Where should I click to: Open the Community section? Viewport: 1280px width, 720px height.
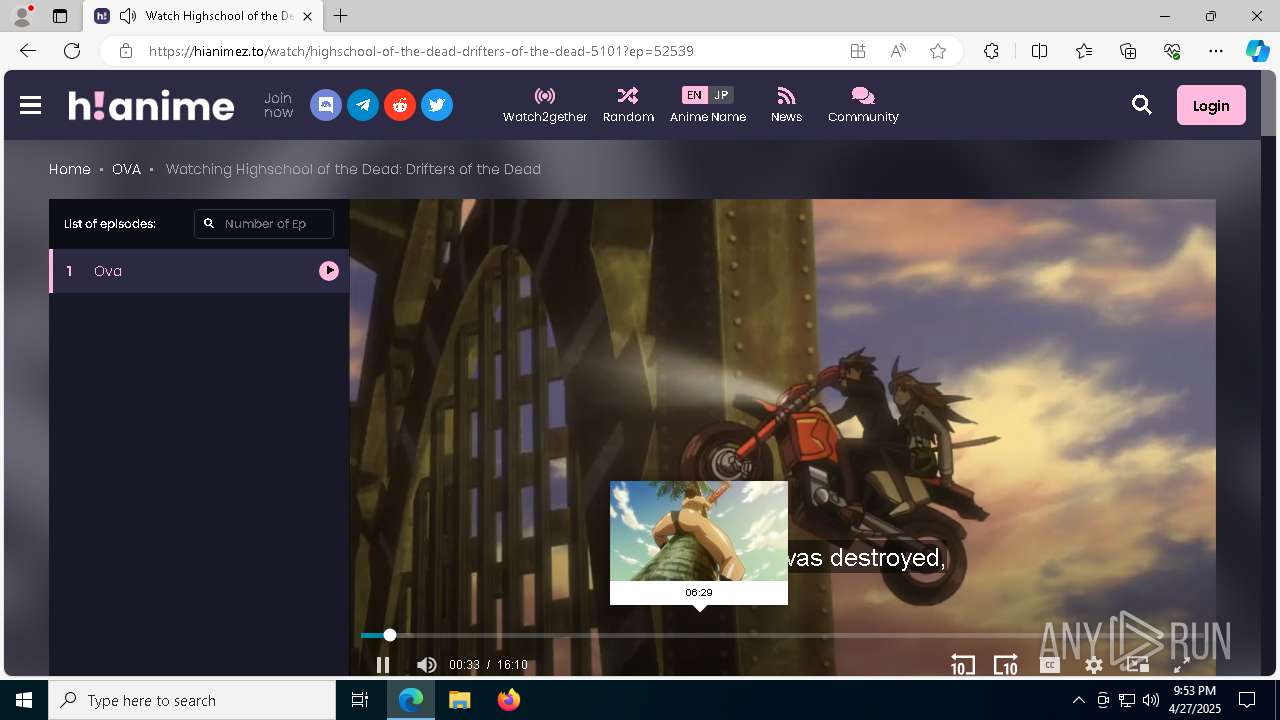pyautogui.click(x=863, y=105)
